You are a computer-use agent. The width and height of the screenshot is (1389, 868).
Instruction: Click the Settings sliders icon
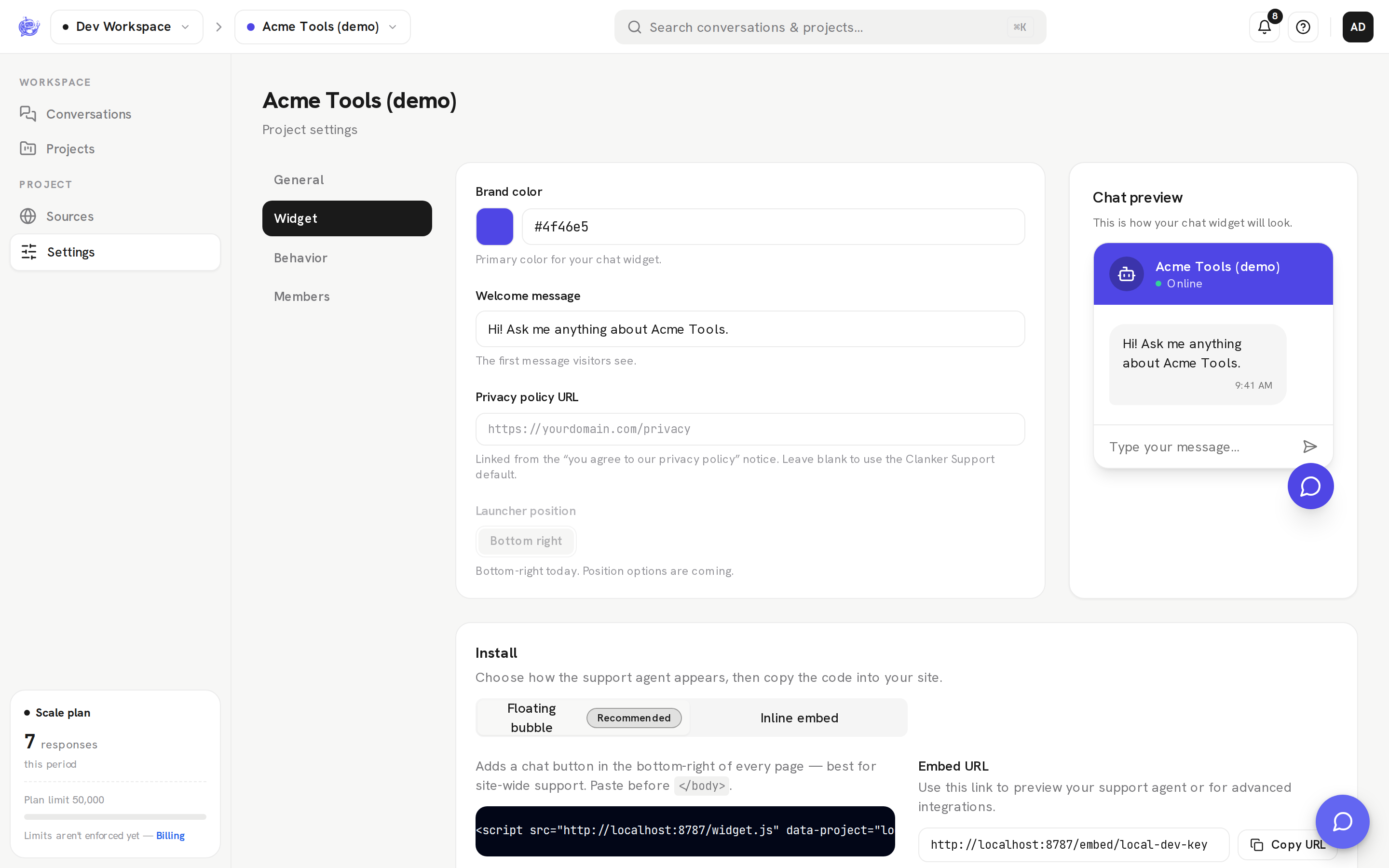[x=29, y=251]
